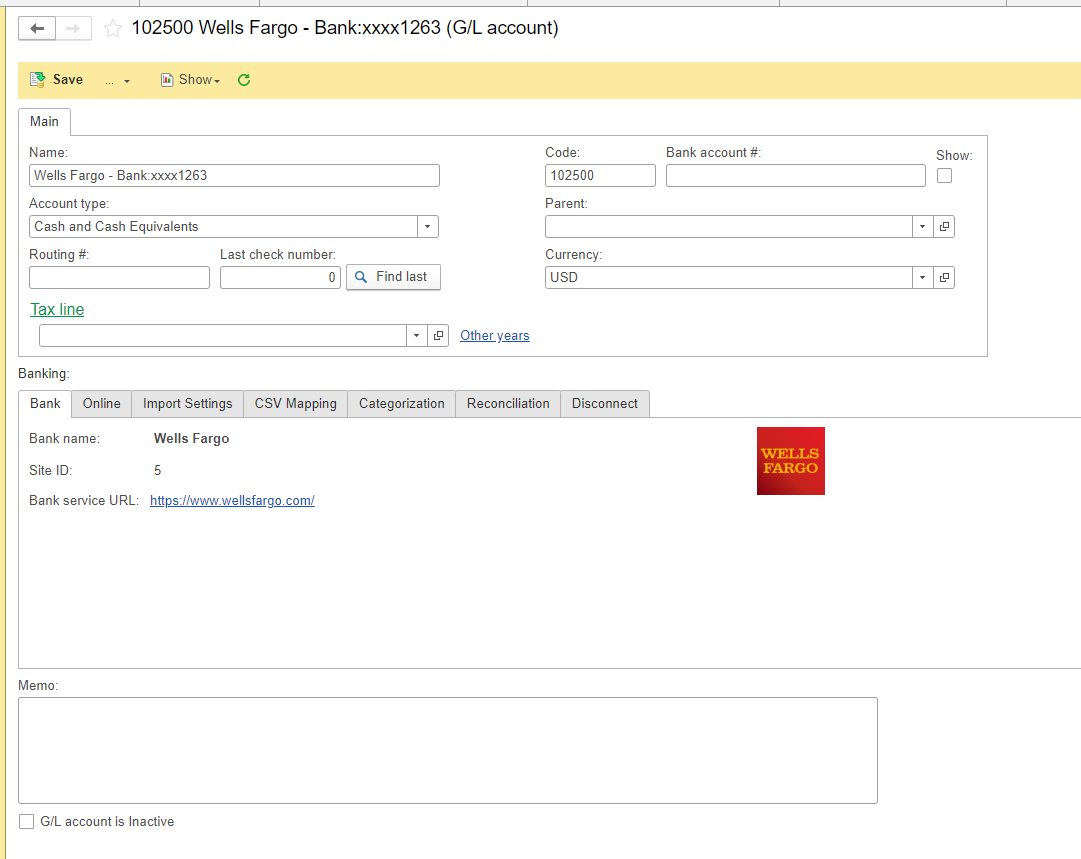
Task: Click the Find last button
Action: click(393, 277)
